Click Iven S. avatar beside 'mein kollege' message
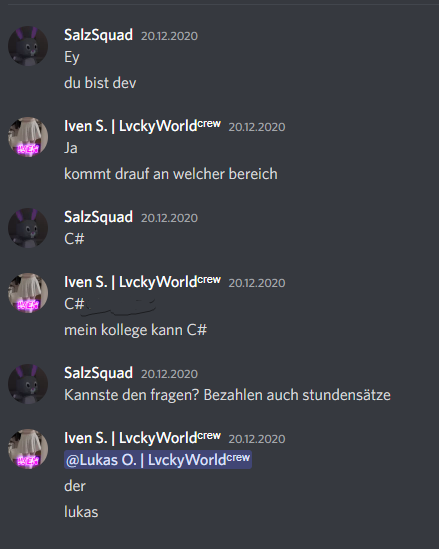 coord(28,293)
